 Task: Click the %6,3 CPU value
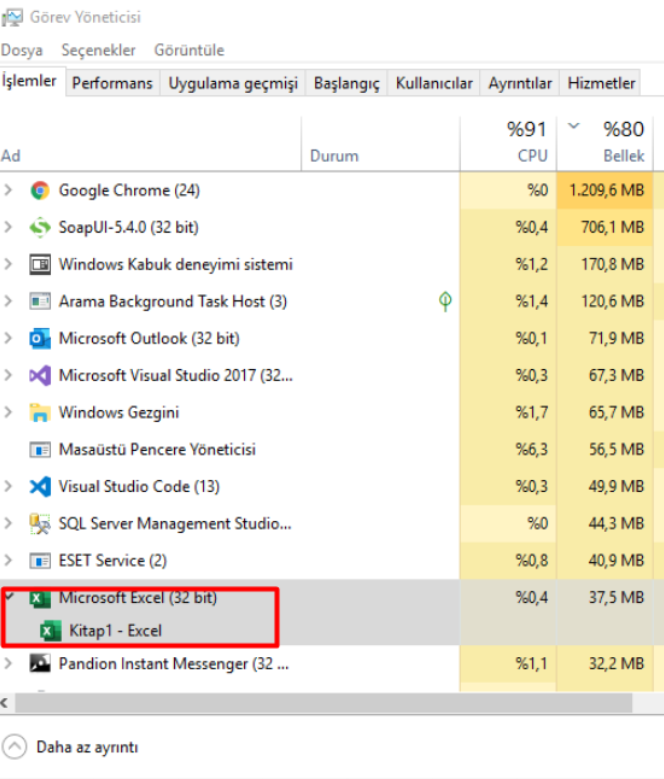tap(532, 450)
